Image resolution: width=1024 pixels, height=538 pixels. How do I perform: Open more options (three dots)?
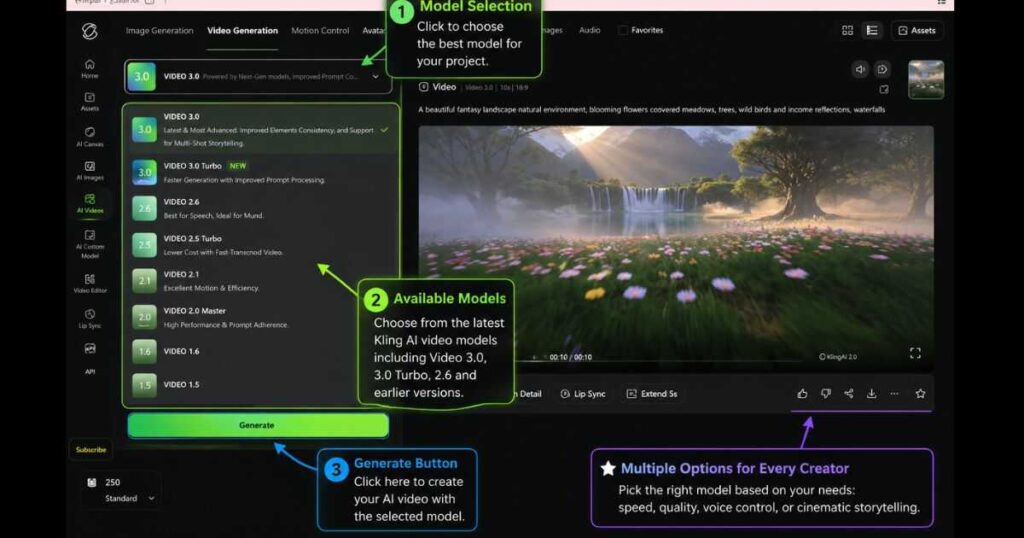pos(894,394)
